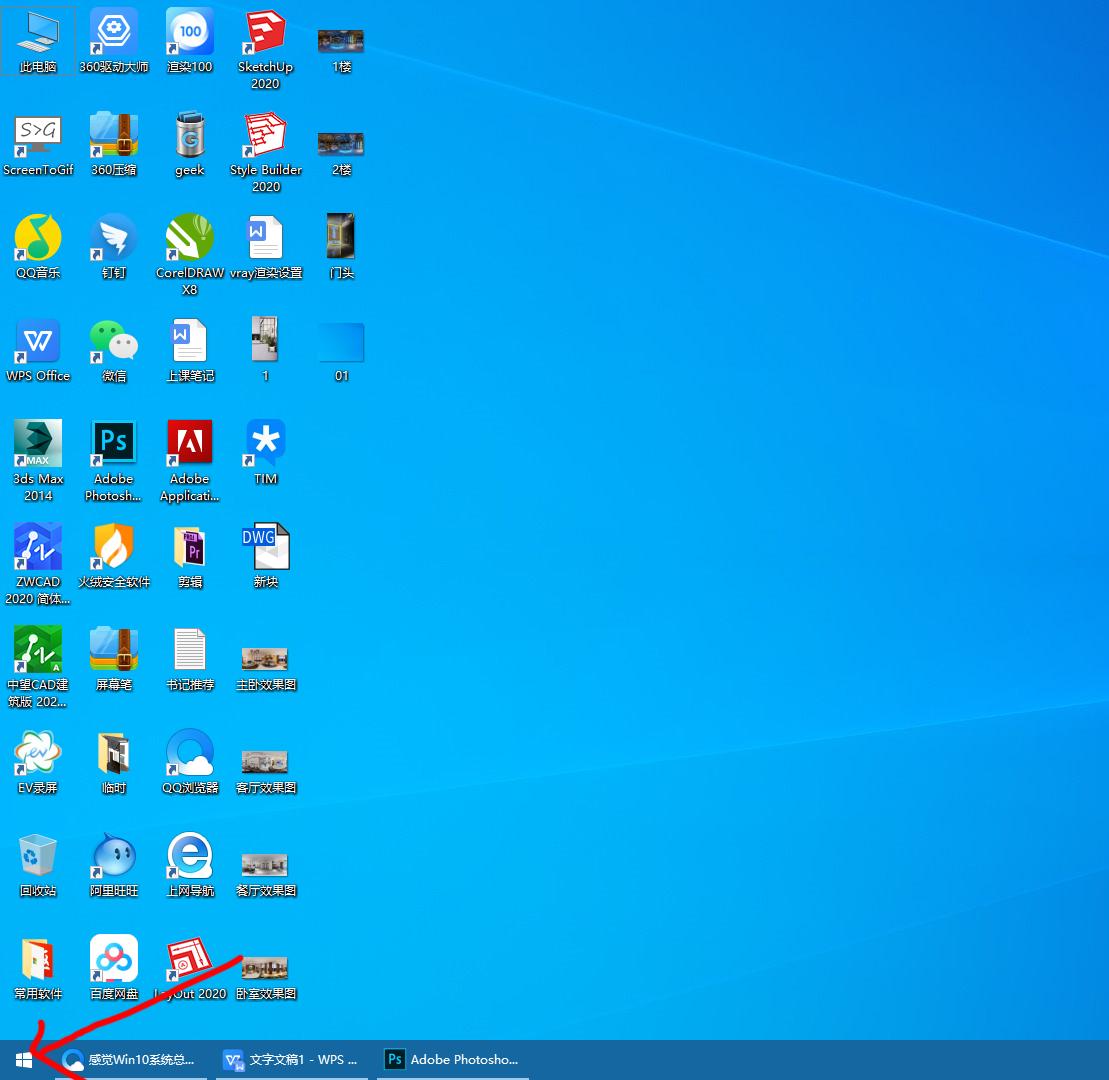This screenshot has height=1080, width=1109.
Task: Launch QQ音乐 from the desktop
Action: [37, 237]
